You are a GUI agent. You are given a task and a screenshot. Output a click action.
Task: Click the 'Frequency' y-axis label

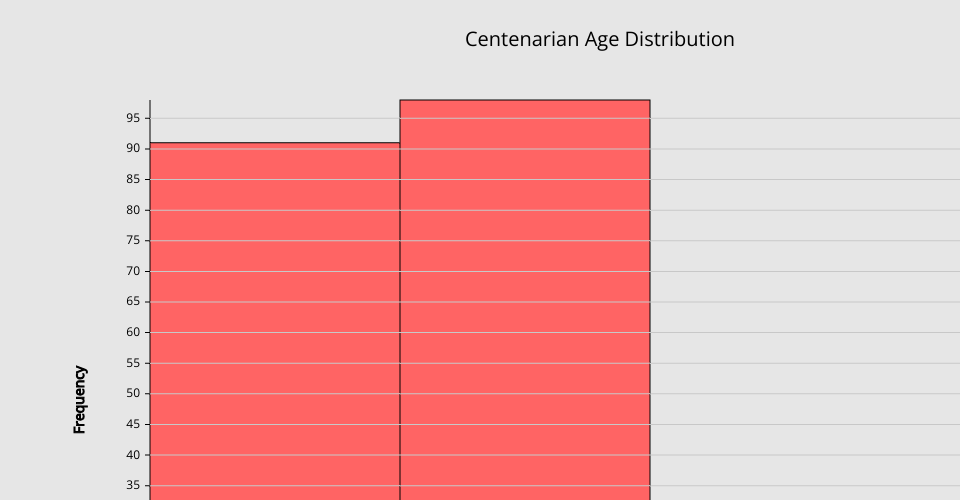pyautogui.click(x=80, y=399)
